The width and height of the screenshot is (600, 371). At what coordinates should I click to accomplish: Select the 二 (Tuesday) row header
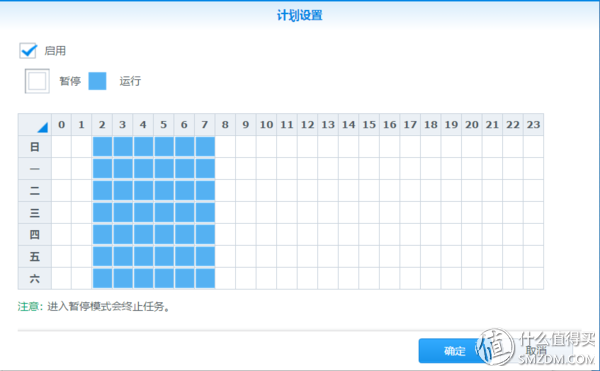35,190
